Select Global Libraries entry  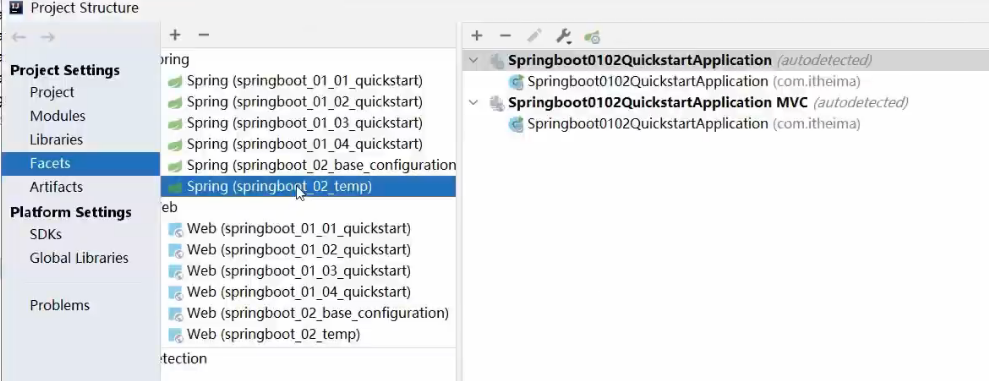click(79, 258)
